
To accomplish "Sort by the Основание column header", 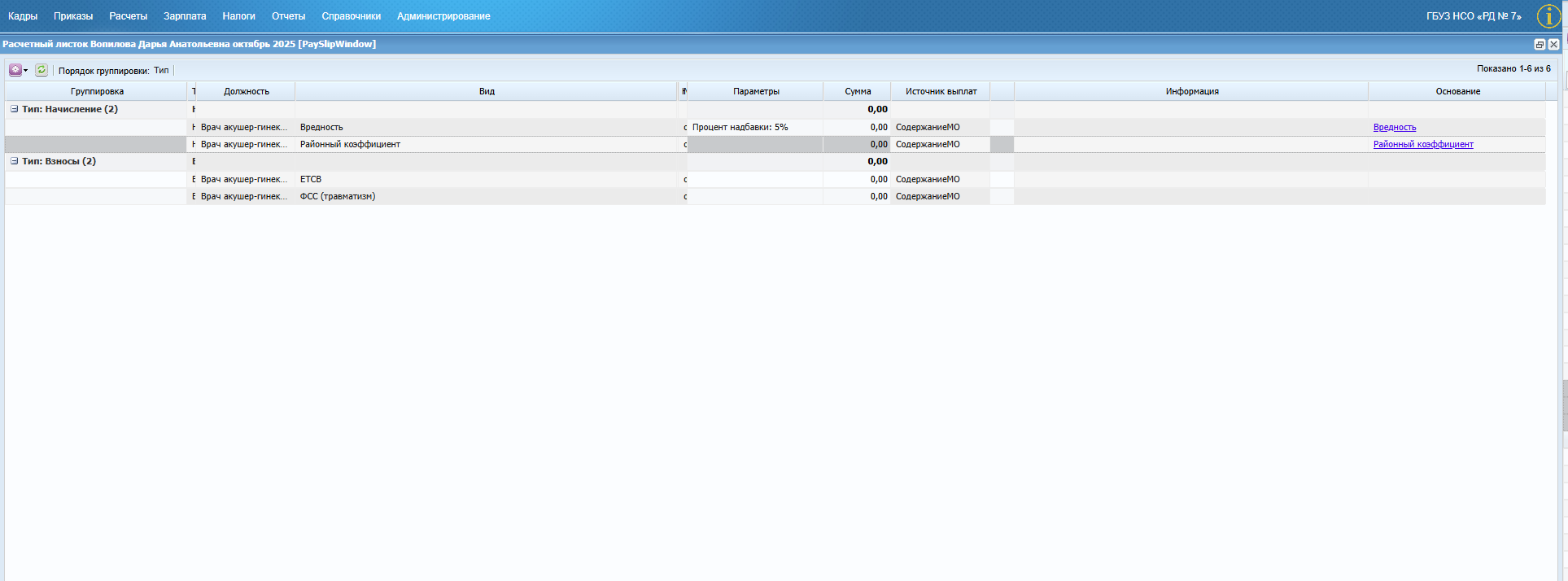I will pyautogui.click(x=1457, y=91).
